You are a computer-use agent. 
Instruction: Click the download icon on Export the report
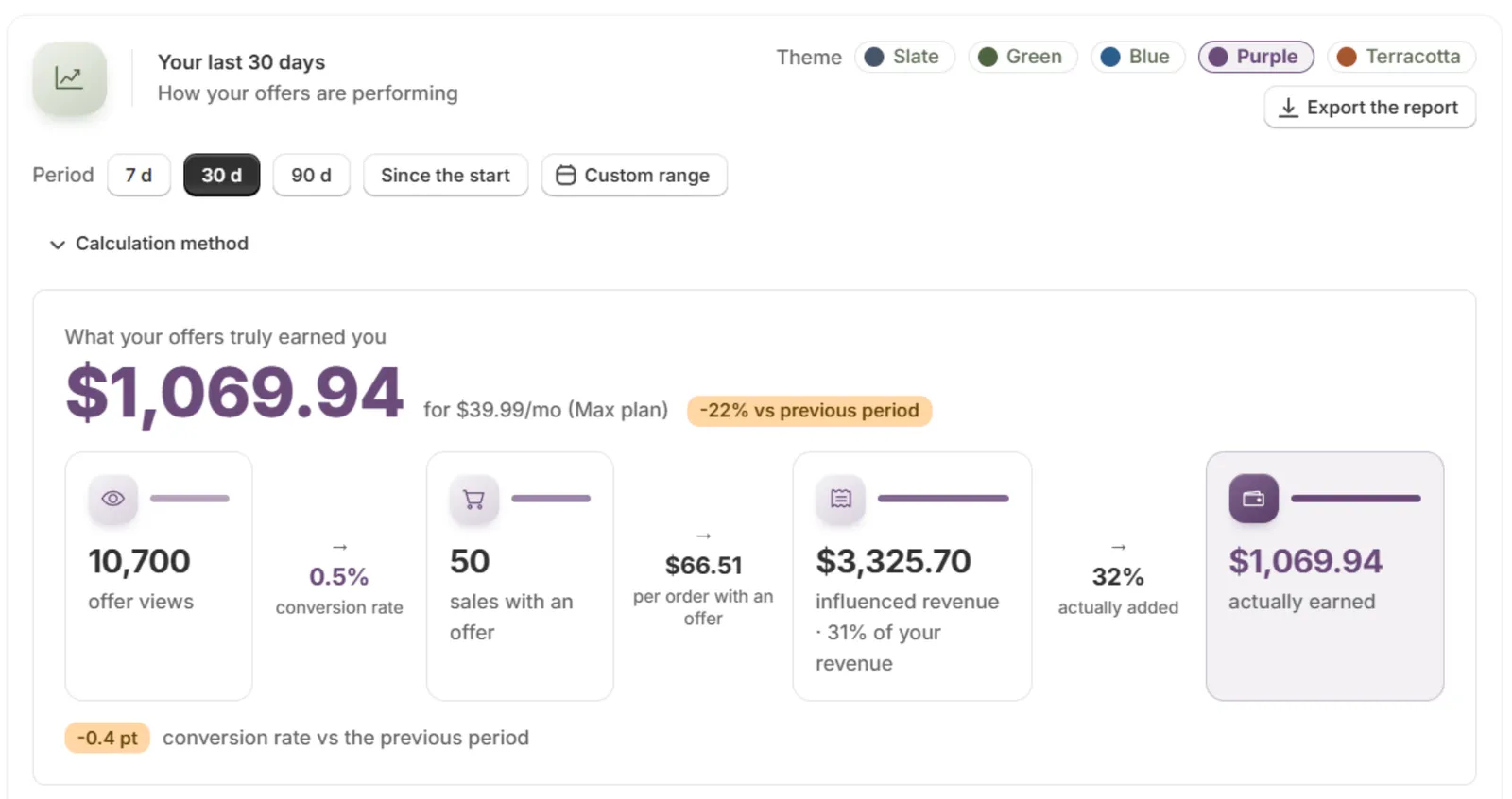[1288, 108]
